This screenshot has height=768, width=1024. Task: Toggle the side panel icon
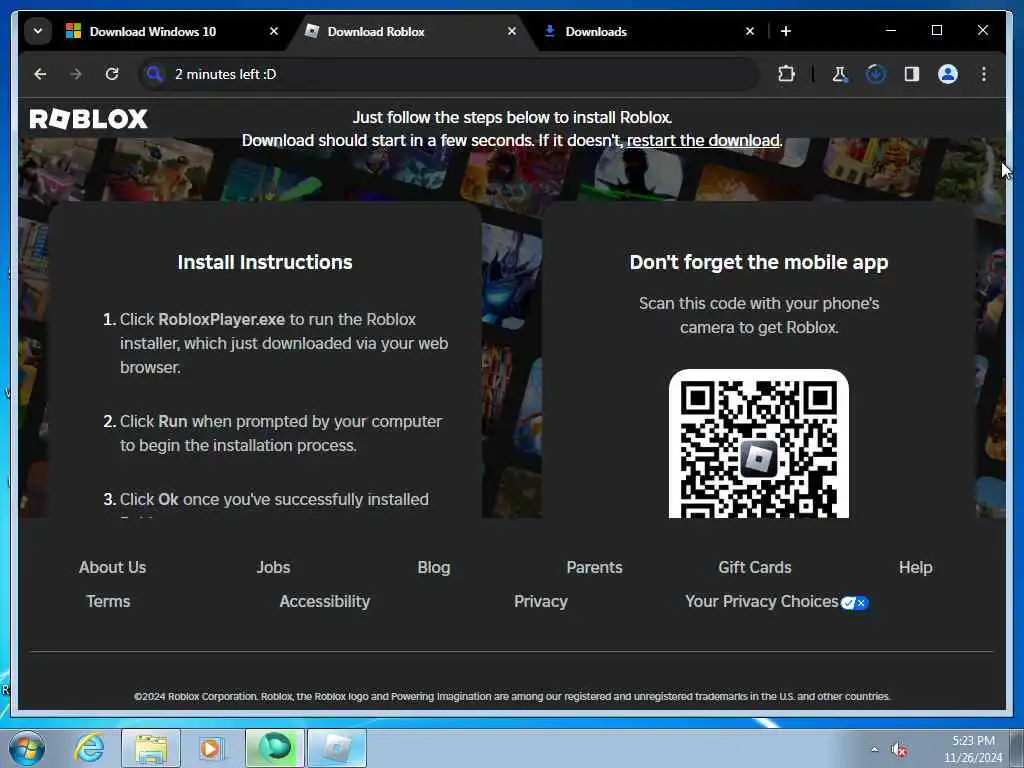click(x=912, y=74)
